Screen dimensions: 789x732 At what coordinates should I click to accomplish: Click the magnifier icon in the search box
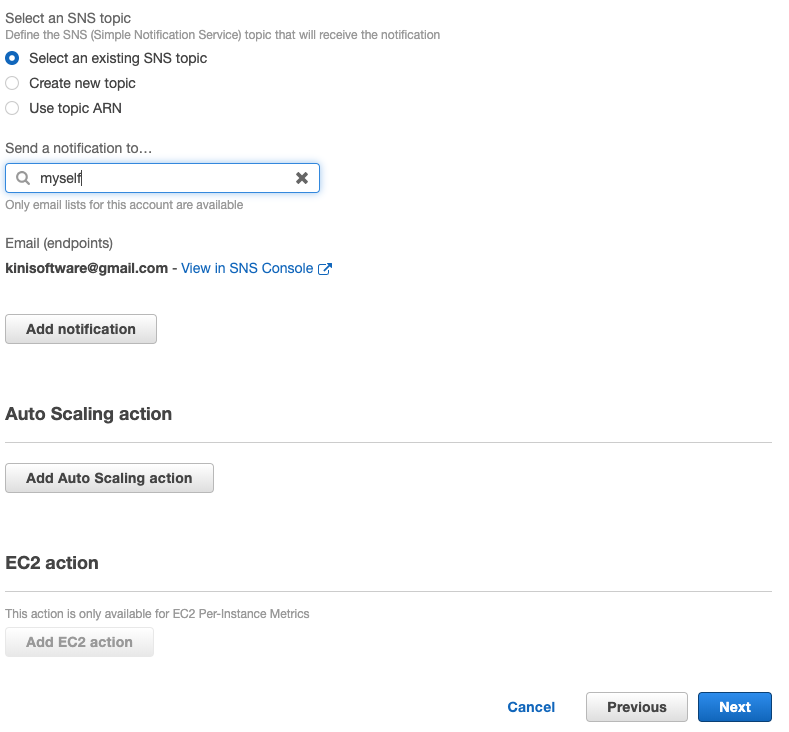[23, 178]
